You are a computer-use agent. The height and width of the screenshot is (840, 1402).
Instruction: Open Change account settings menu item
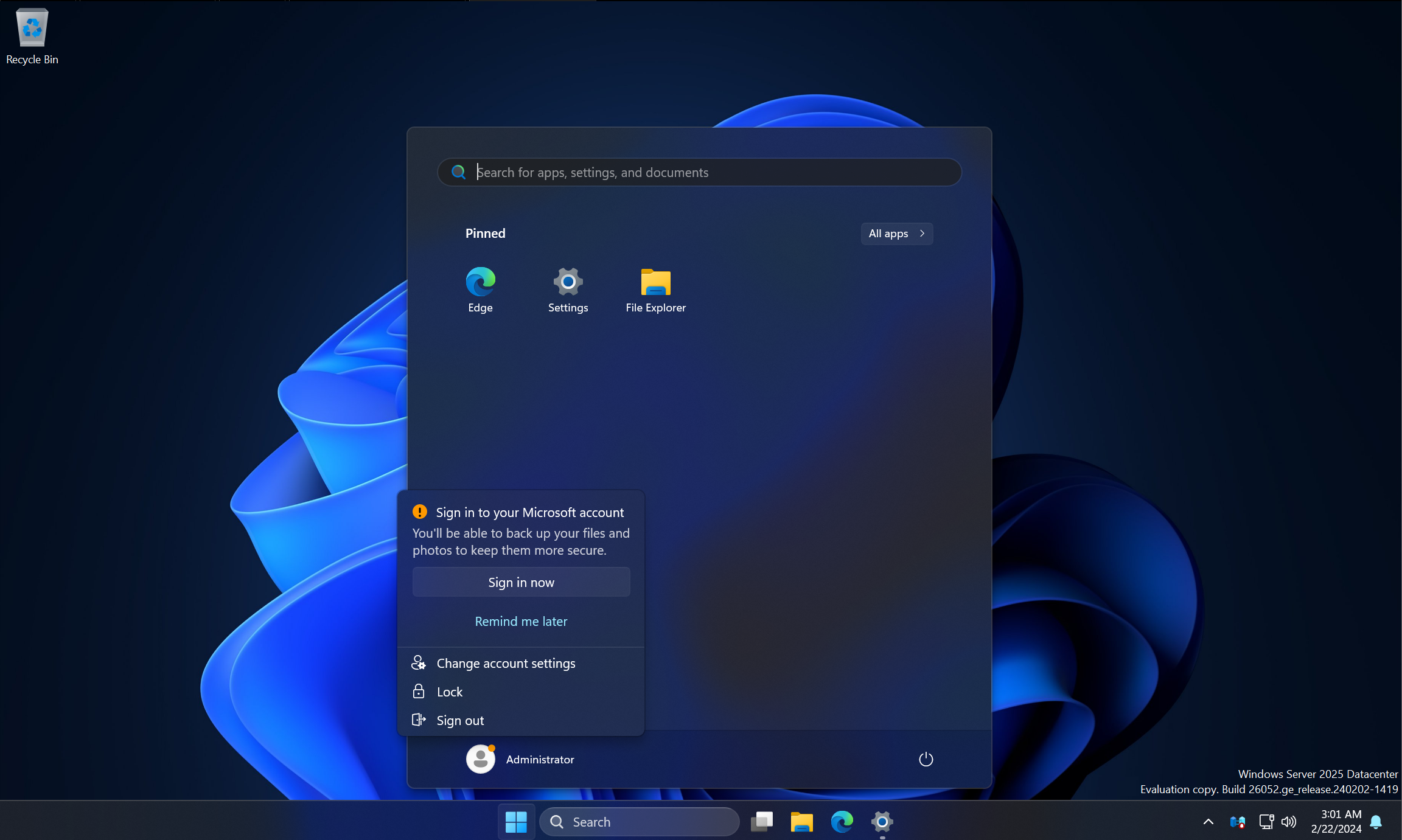(506, 662)
